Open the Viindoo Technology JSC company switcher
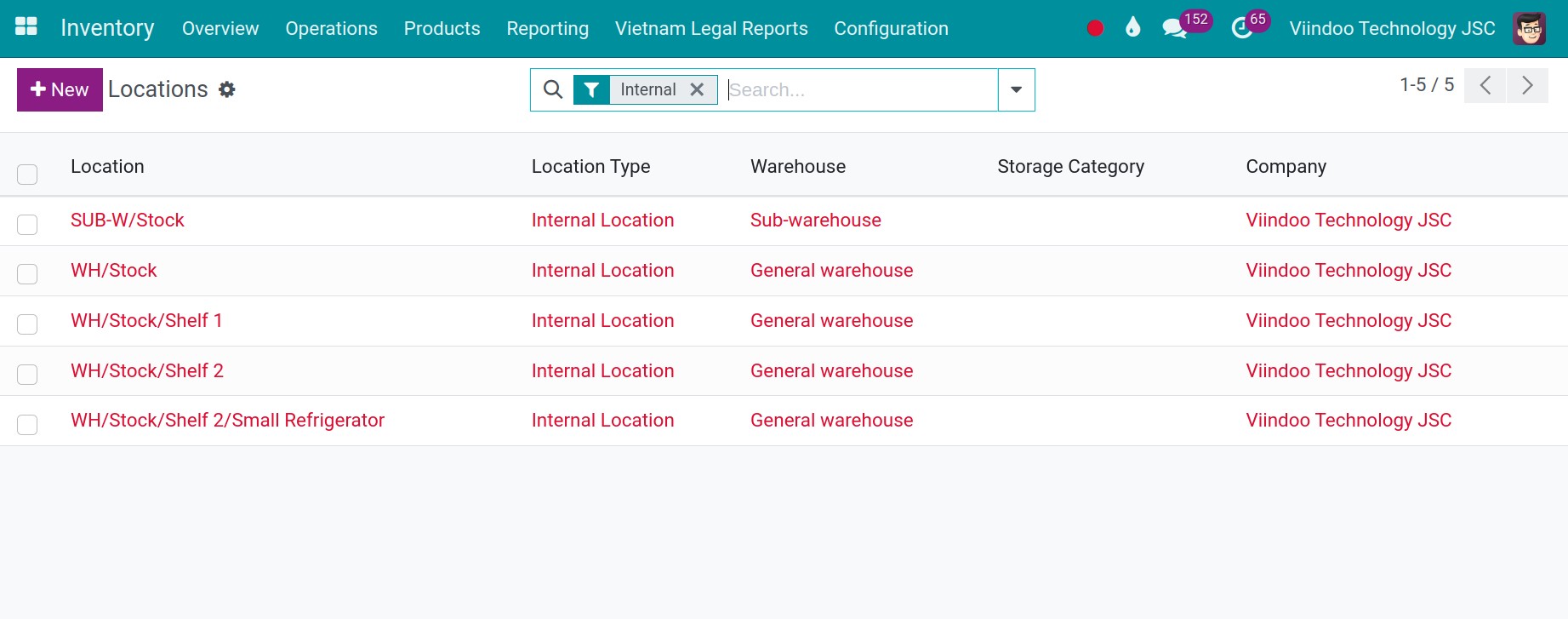Image resolution: width=1568 pixels, height=619 pixels. (x=1392, y=29)
